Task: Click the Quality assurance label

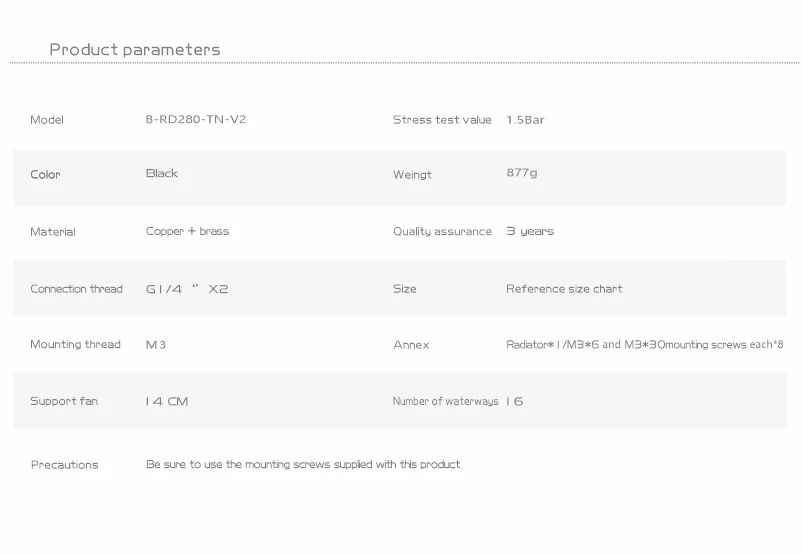Action: pos(442,232)
